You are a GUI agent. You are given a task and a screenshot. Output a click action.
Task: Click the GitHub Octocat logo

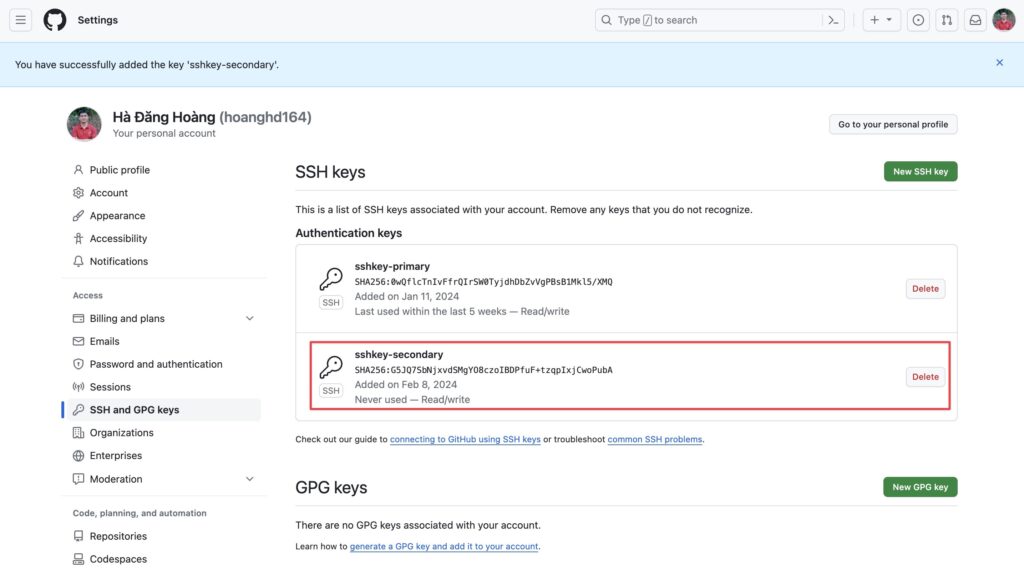(55, 20)
